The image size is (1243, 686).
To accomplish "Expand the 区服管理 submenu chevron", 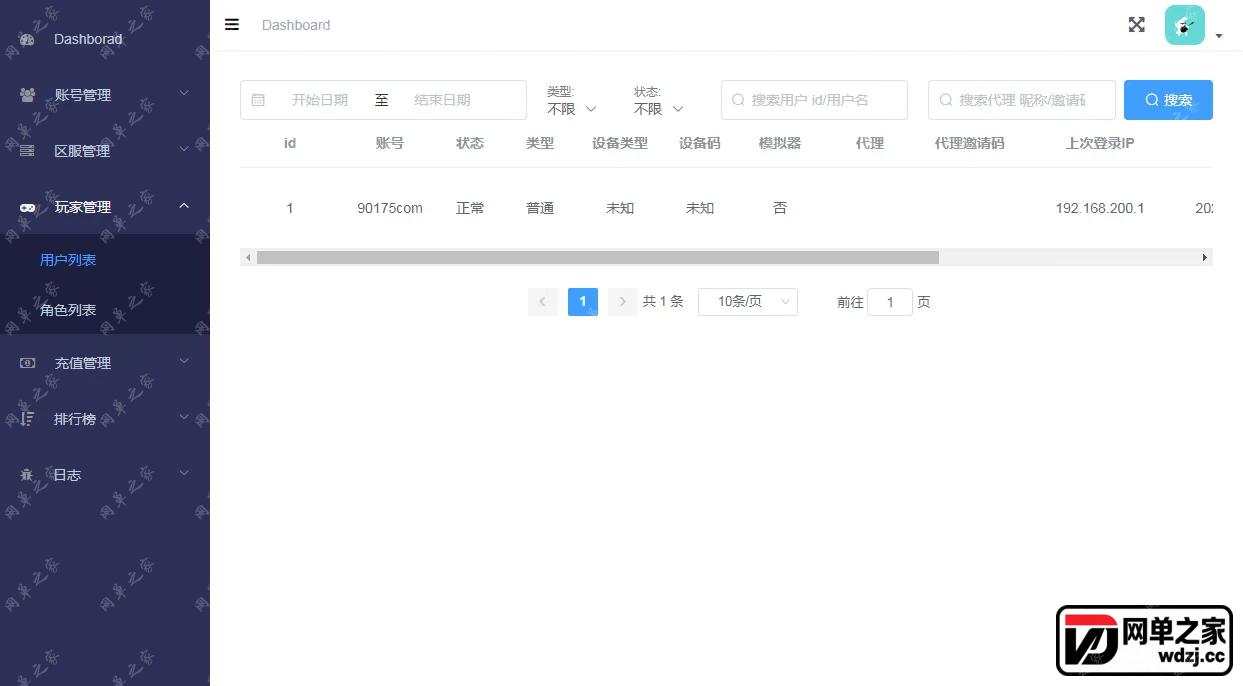I will pyautogui.click(x=184, y=150).
